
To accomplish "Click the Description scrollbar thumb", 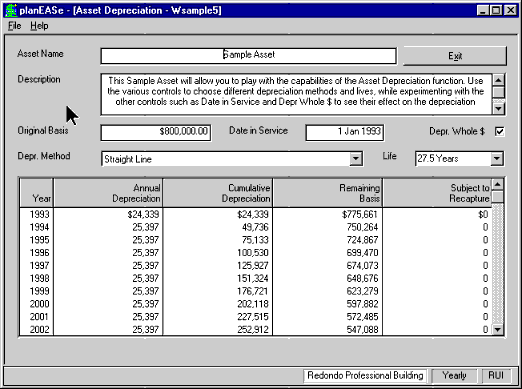I will coord(499,92).
